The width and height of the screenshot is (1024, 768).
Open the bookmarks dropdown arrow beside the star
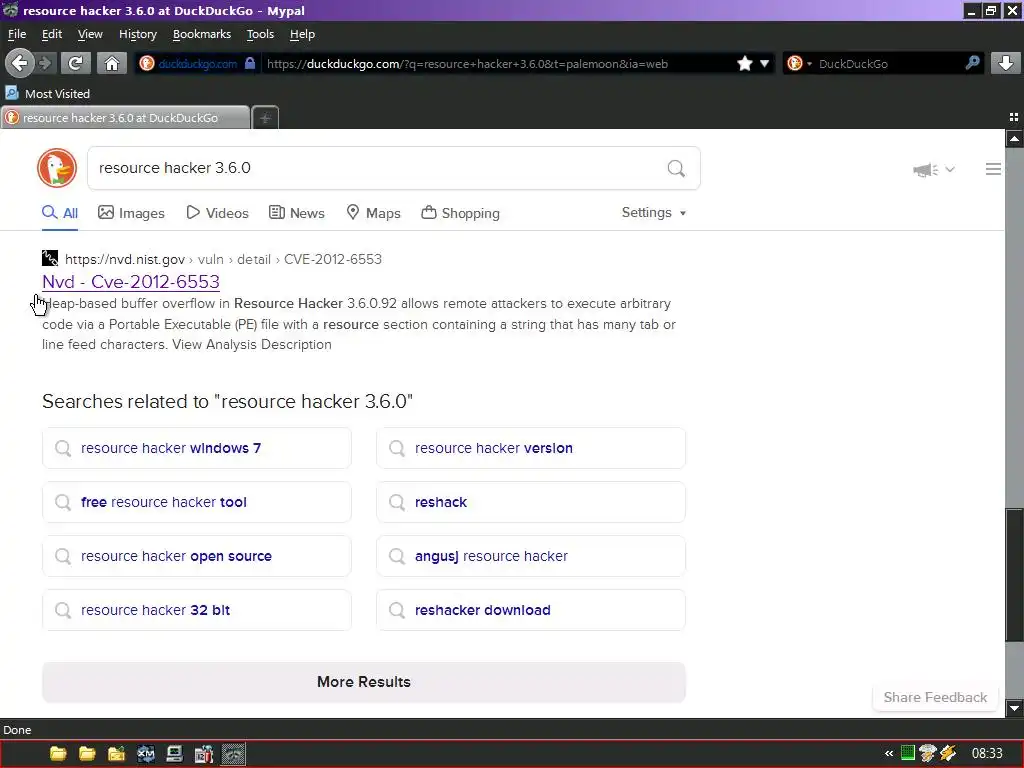(764, 63)
